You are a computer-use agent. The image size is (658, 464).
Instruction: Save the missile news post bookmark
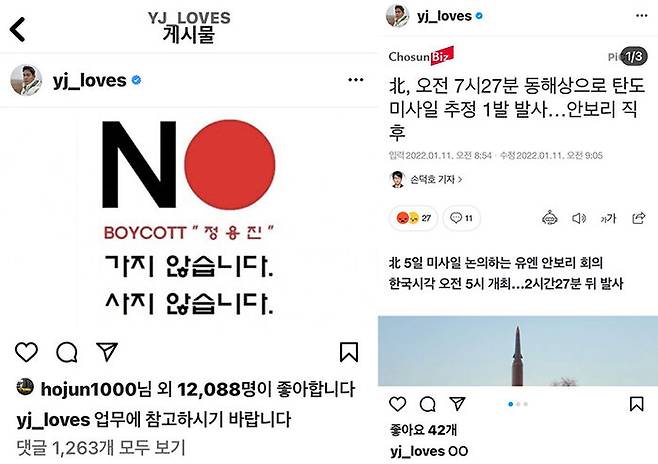tap(636, 404)
